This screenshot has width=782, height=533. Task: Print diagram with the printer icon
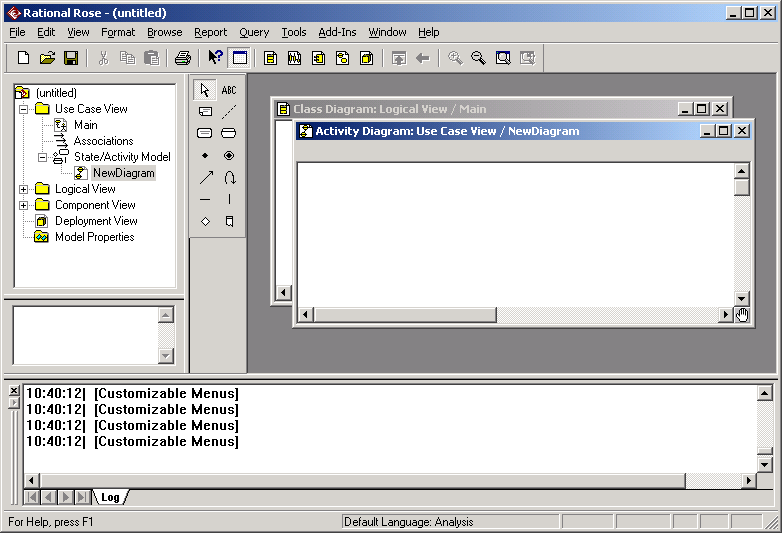tap(183, 58)
